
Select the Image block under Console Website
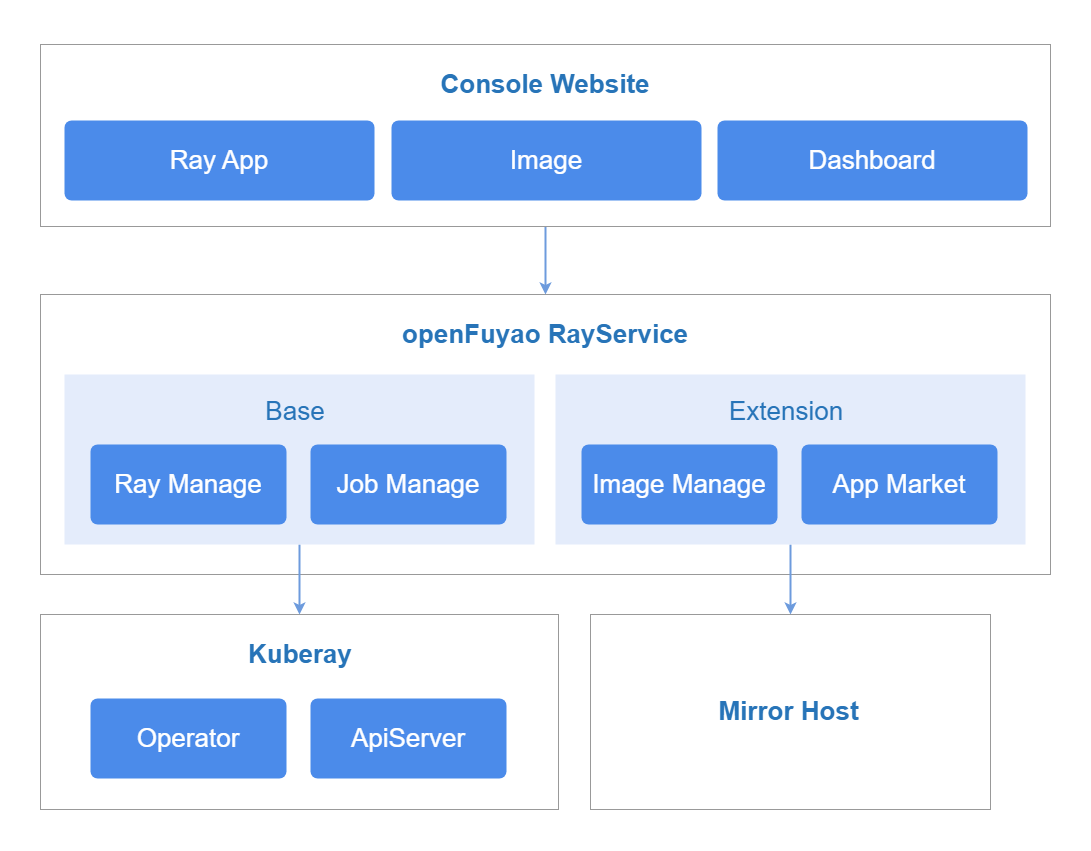(x=546, y=160)
